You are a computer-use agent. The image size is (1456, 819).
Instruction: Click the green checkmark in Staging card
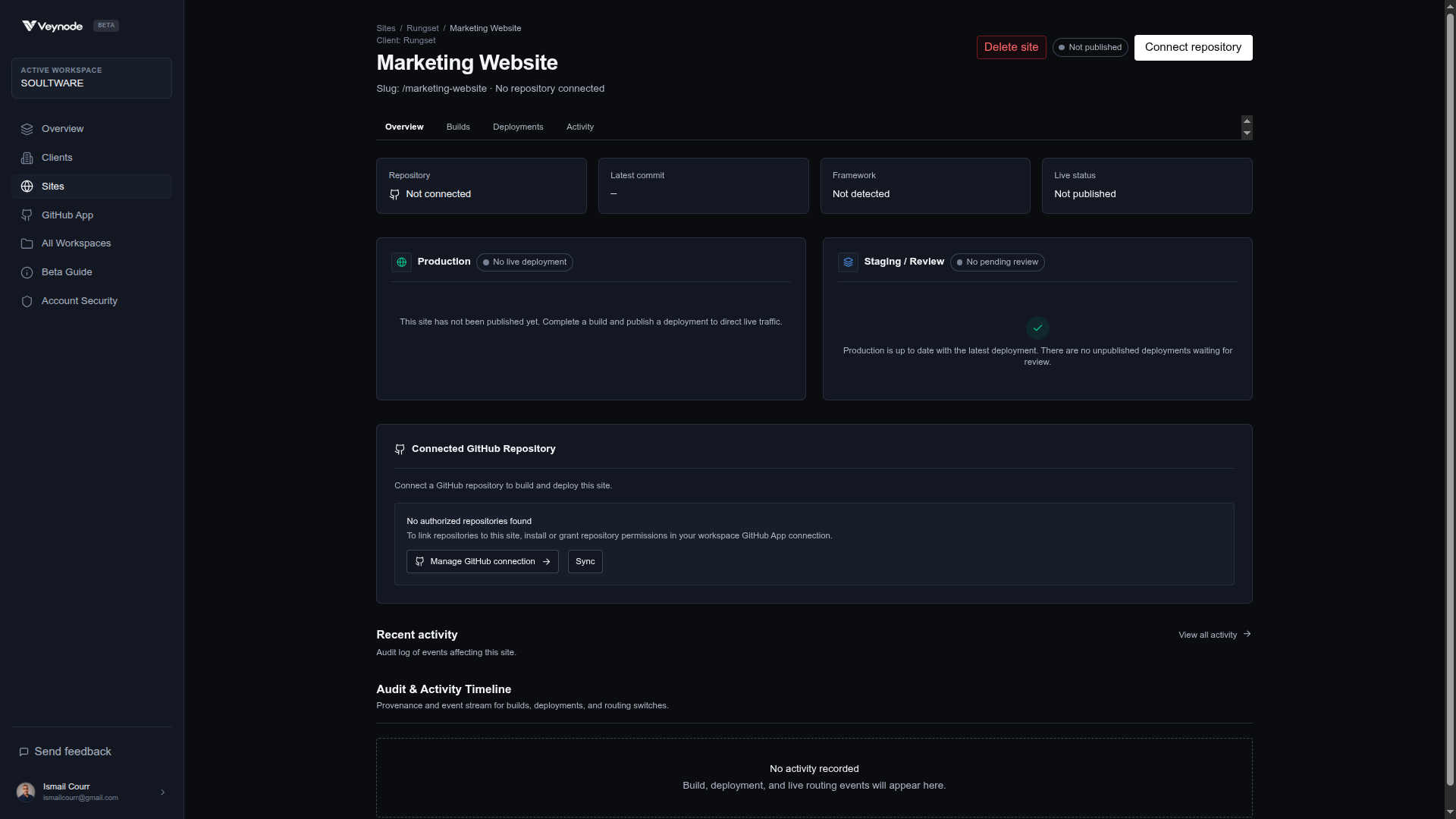(1037, 328)
